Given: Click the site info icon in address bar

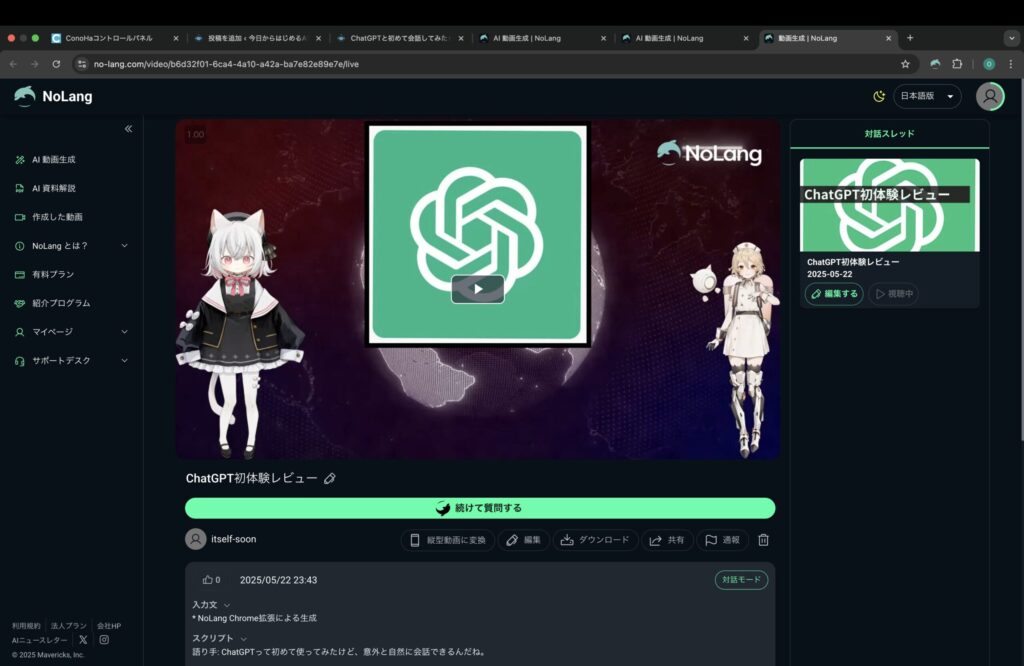Looking at the screenshot, I should pyautogui.click(x=82, y=64).
